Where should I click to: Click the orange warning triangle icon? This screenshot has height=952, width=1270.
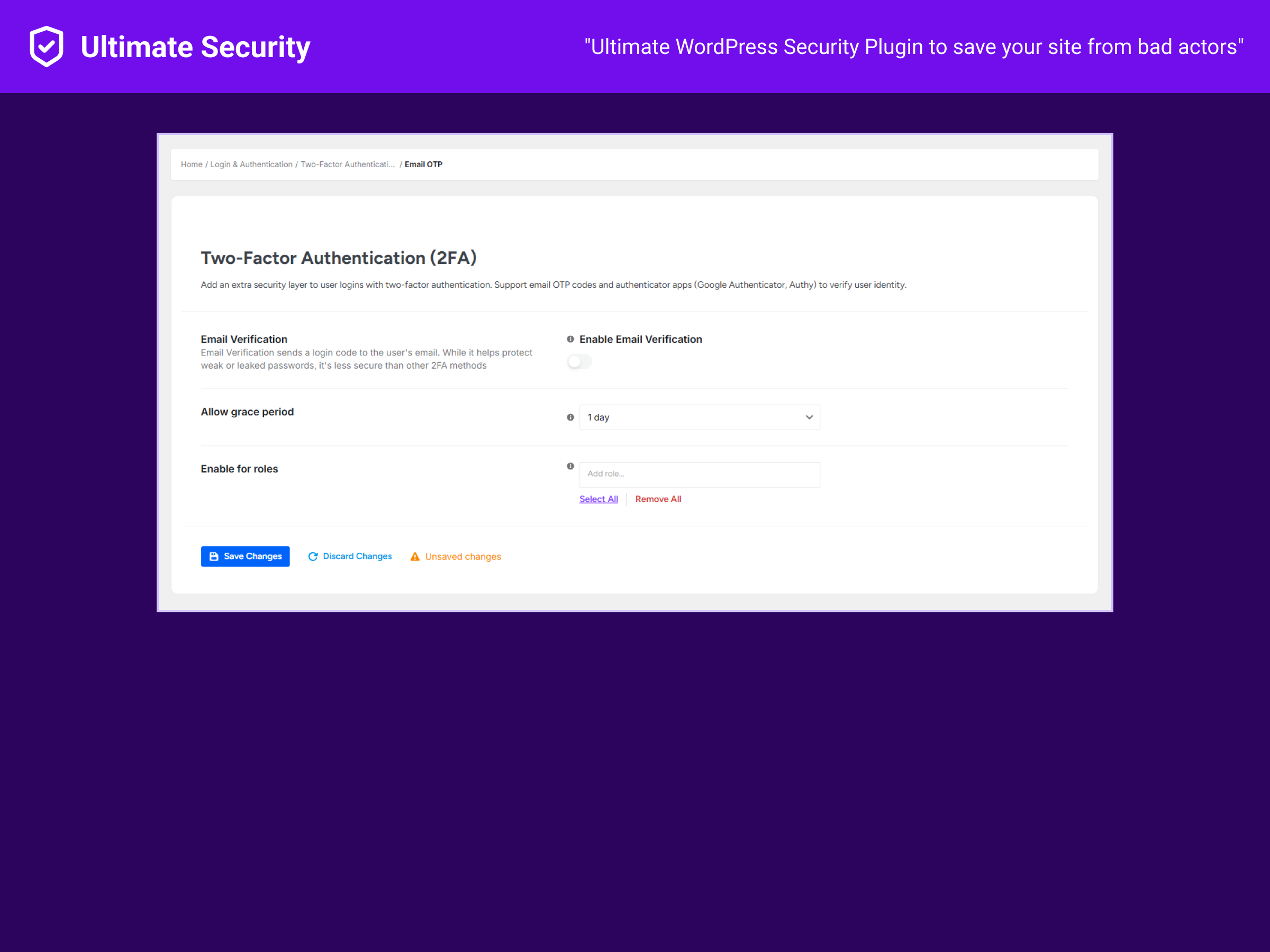tap(414, 556)
